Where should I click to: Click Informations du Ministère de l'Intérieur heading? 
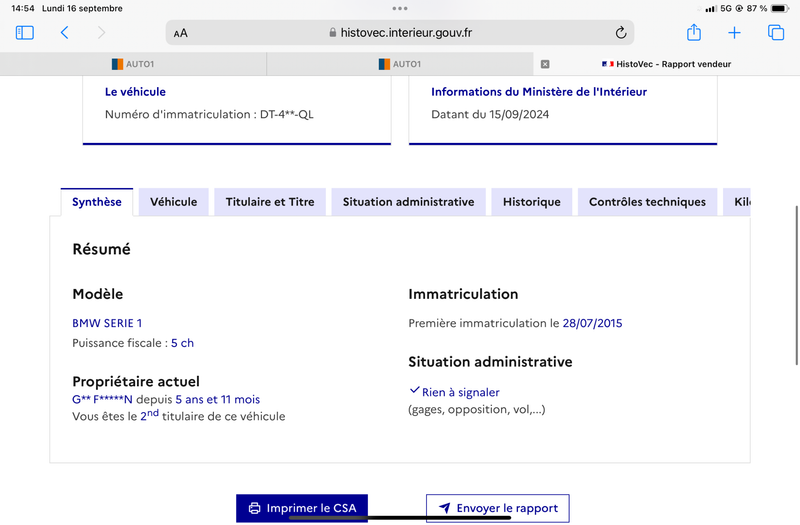[539, 92]
